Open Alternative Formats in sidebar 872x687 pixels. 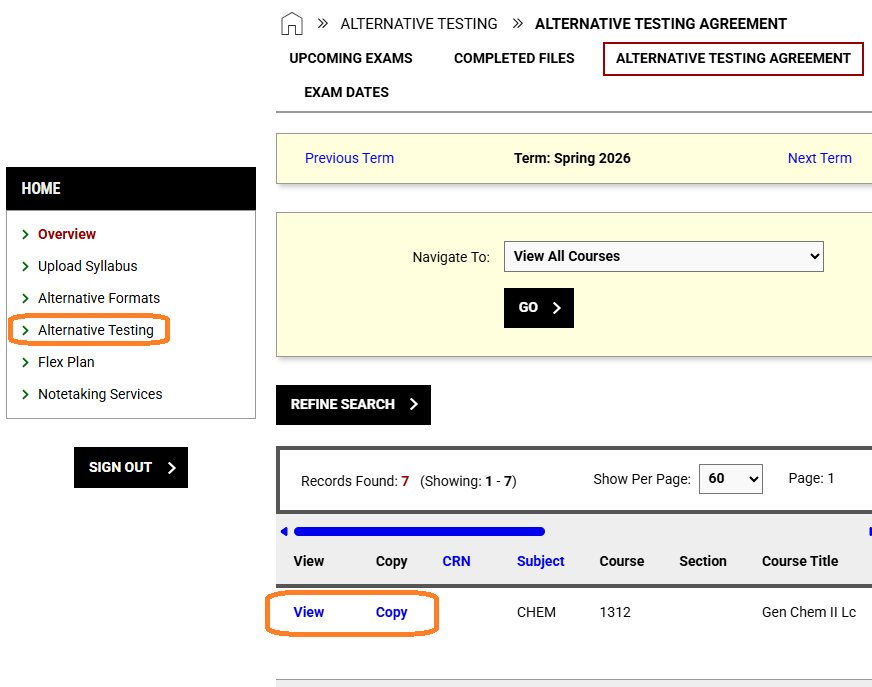[x=98, y=298]
